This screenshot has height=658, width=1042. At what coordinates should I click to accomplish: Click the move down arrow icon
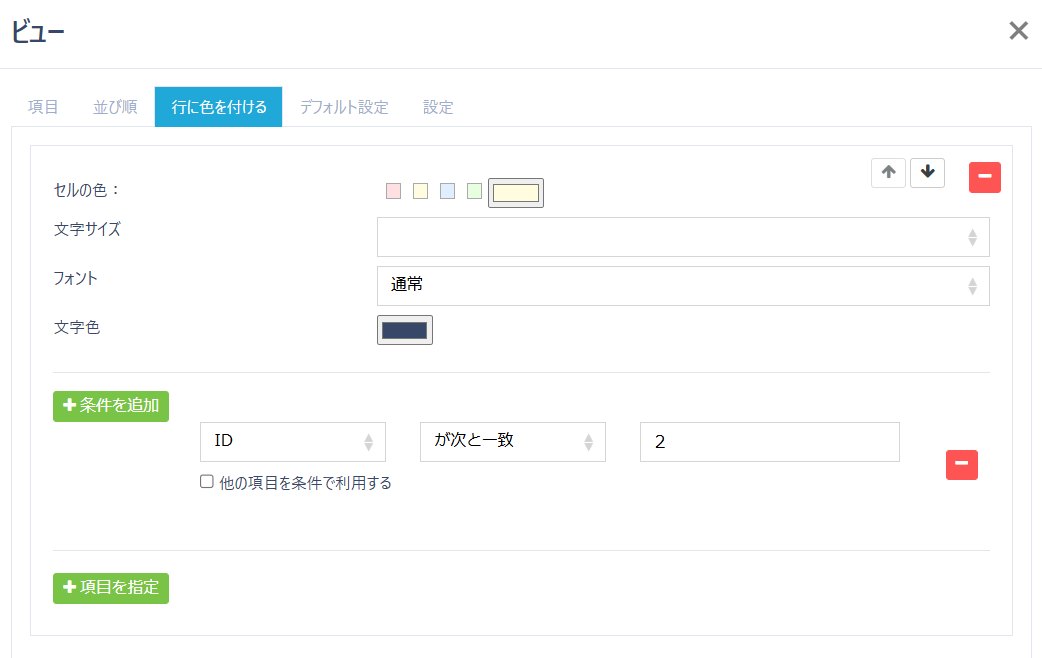click(927, 172)
